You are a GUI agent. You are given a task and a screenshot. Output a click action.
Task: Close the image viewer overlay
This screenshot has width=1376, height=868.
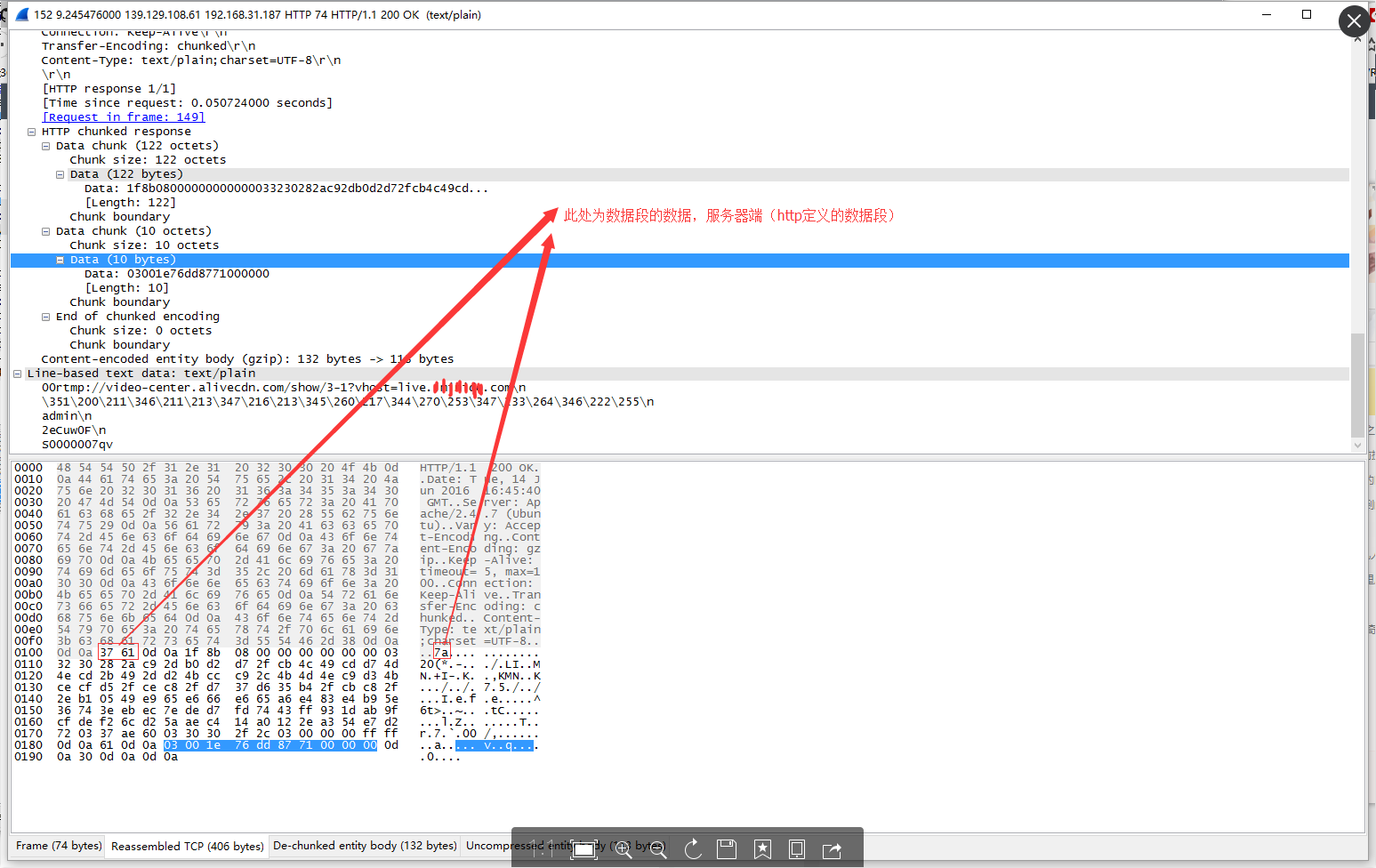(1354, 20)
